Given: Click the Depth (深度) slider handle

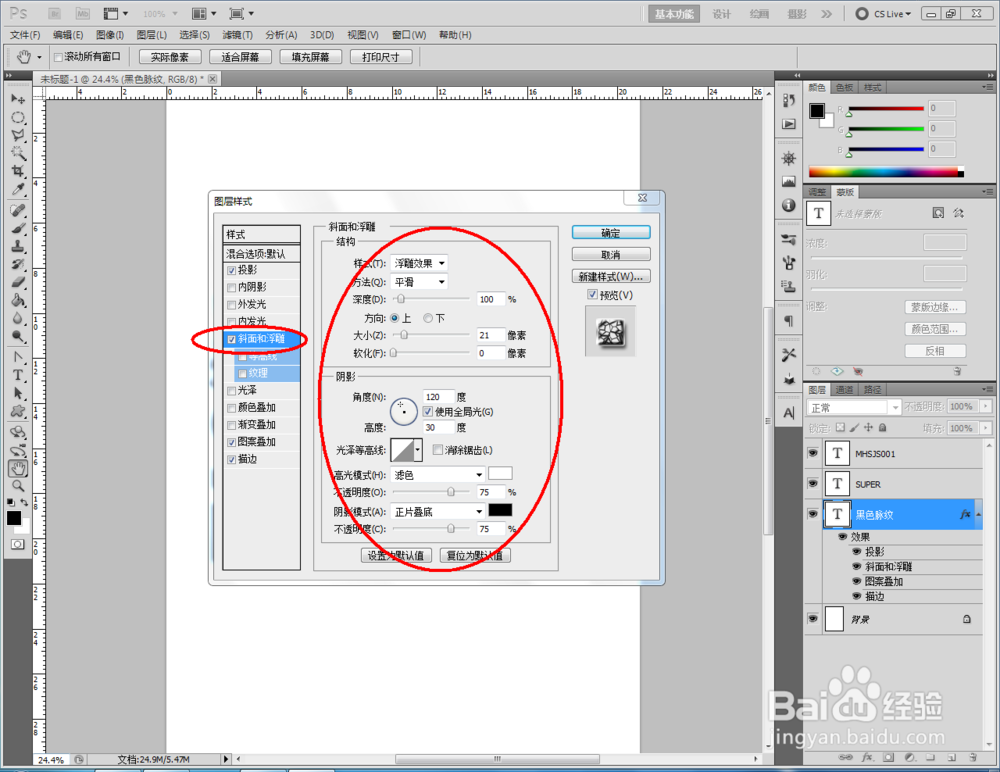Looking at the screenshot, I should click(x=401, y=299).
